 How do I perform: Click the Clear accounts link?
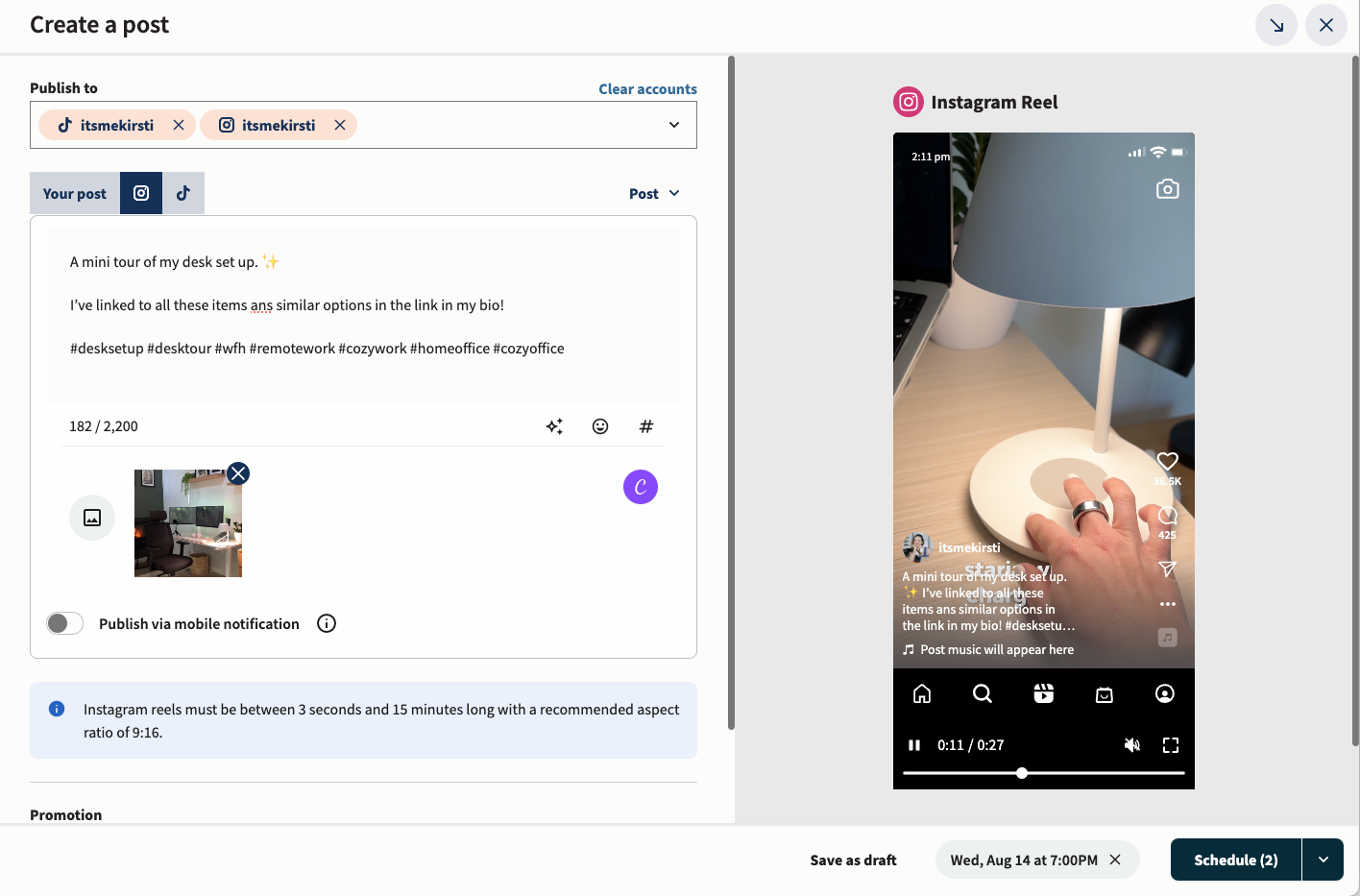coord(647,88)
